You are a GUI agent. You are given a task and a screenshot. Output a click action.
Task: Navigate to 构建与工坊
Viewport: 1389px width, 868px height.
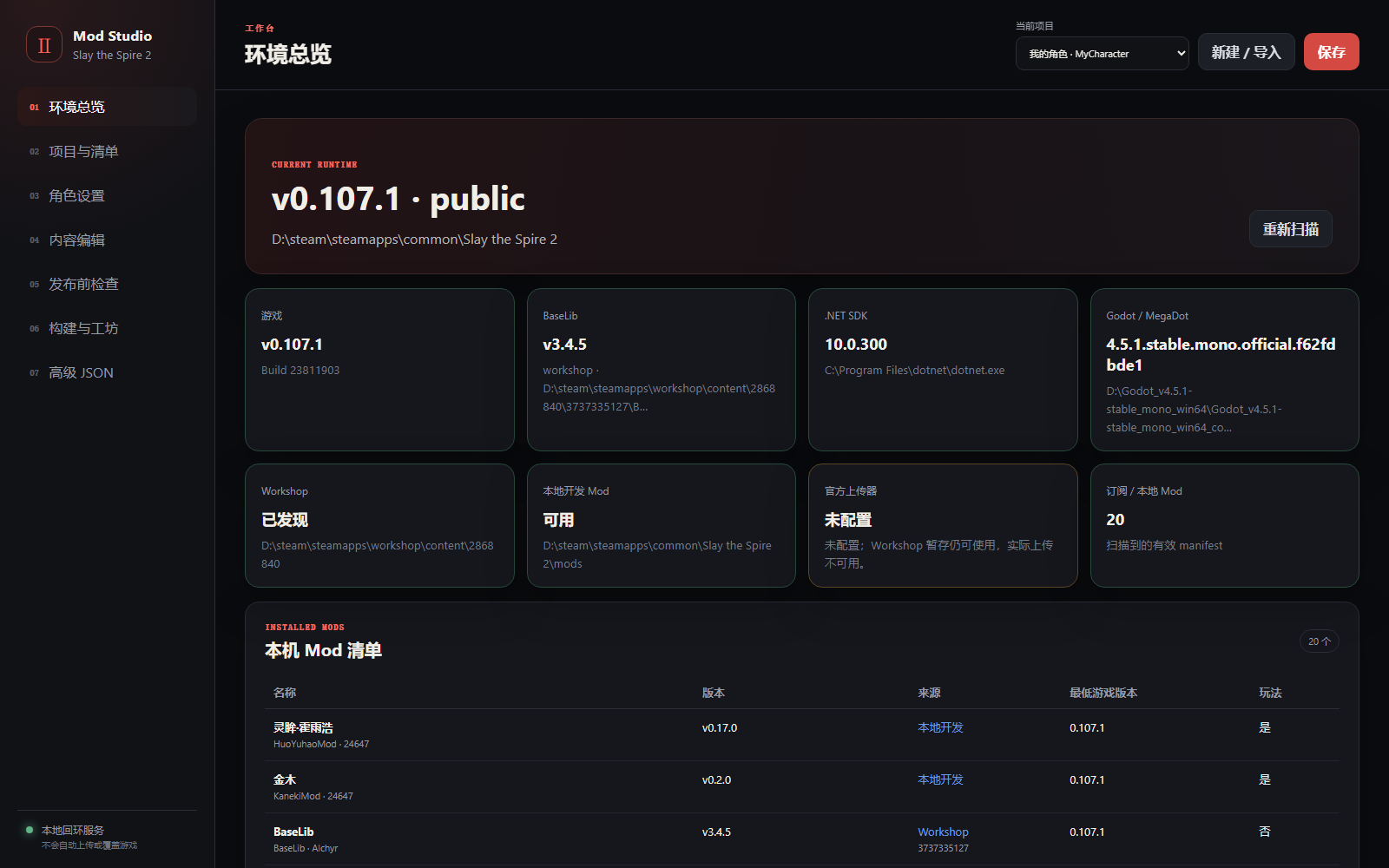[107, 328]
